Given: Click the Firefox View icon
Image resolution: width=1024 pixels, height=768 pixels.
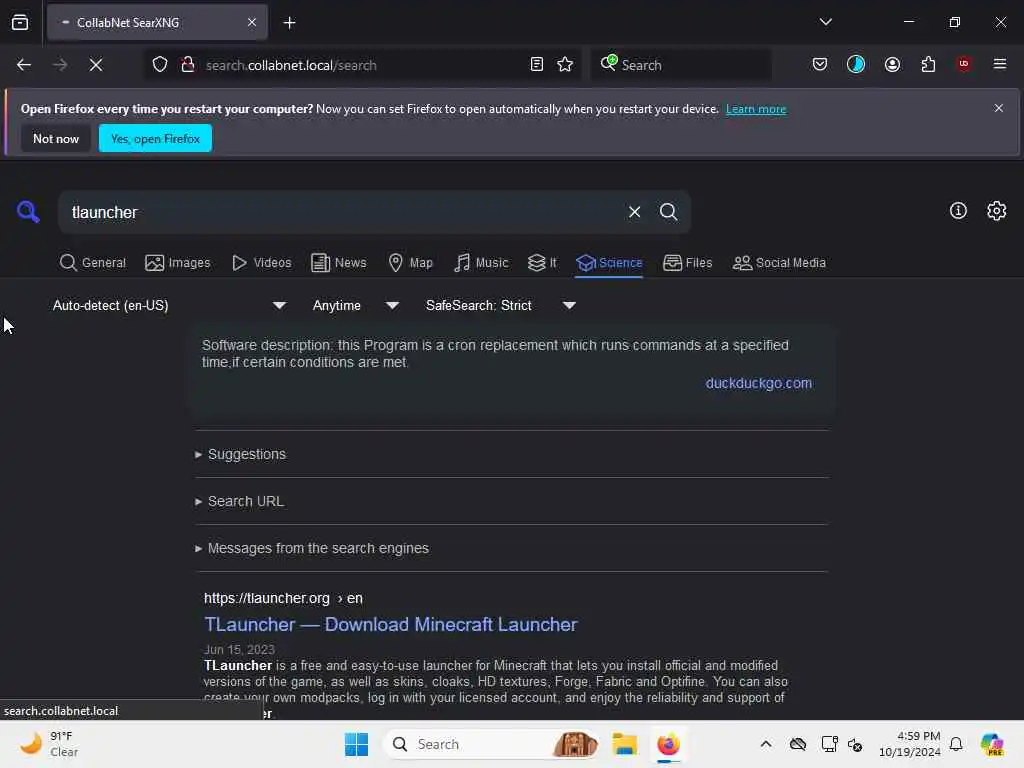Looking at the screenshot, I should click(x=20, y=22).
